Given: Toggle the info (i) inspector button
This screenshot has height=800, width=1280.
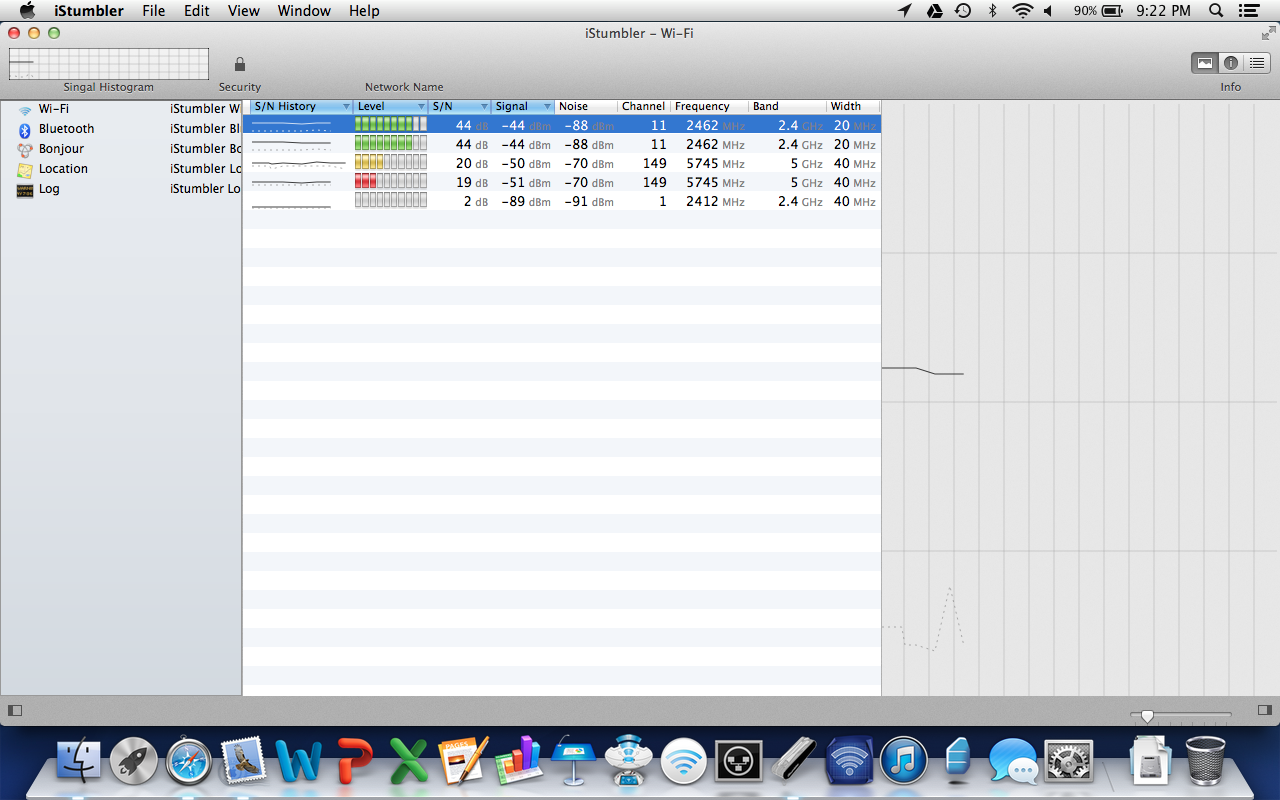Looking at the screenshot, I should pyautogui.click(x=1231, y=63).
